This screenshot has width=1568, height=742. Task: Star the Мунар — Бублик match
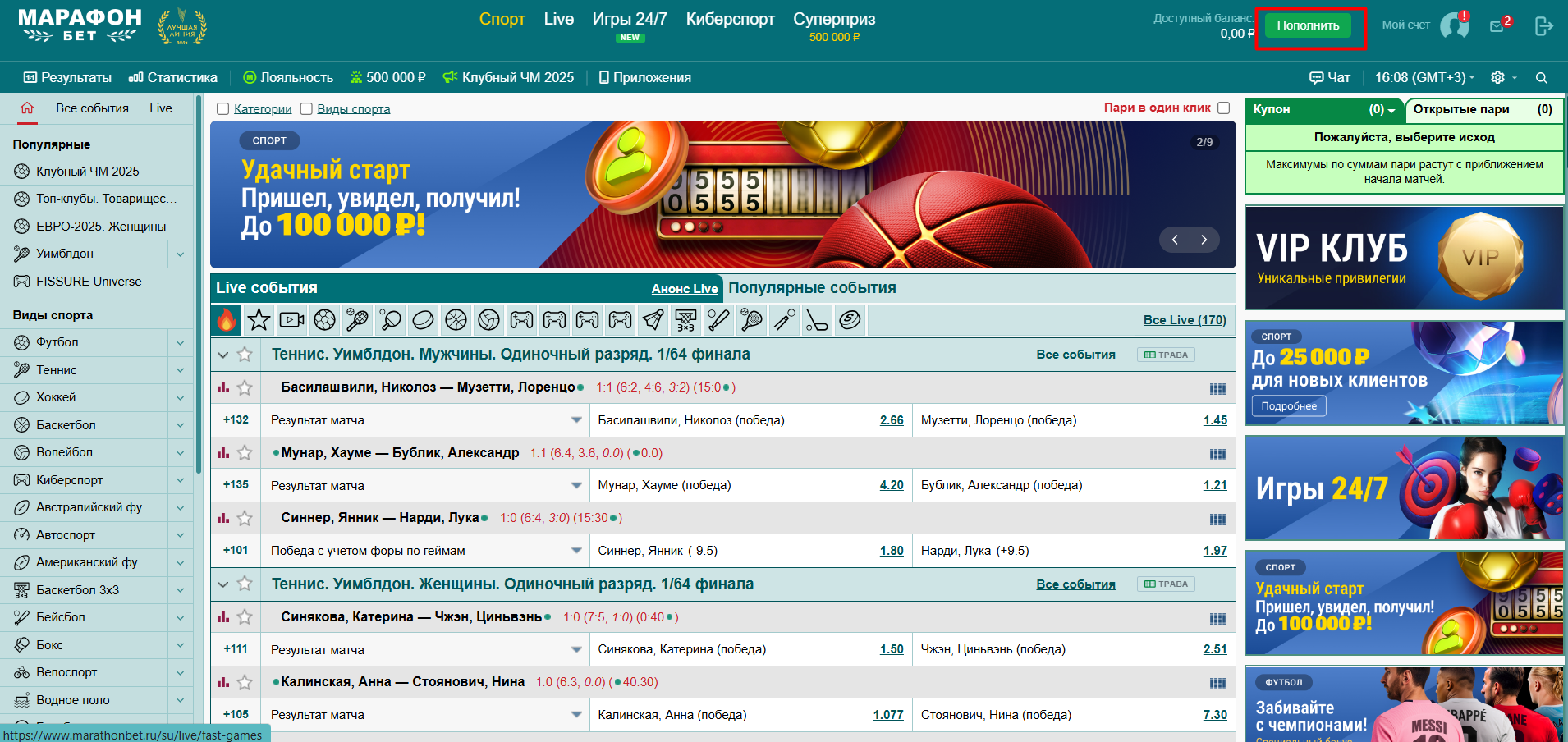(245, 453)
